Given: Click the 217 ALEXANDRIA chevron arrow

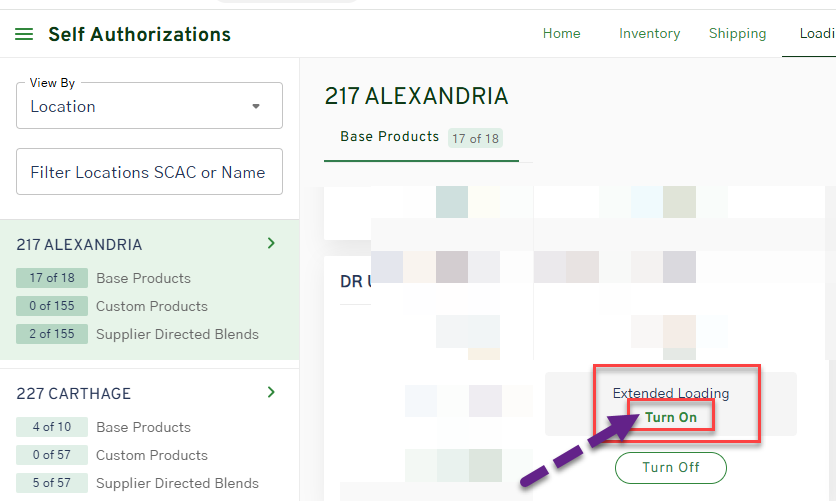Looking at the screenshot, I should coord(270,243).
